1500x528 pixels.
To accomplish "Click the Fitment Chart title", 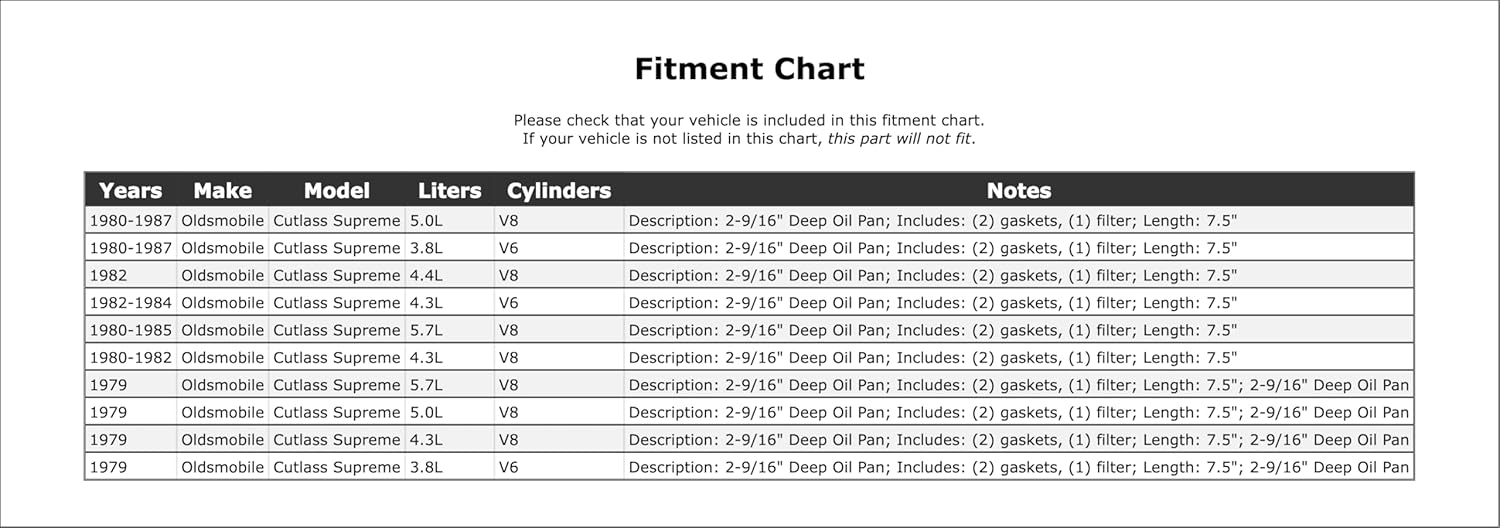I will click(x=749, y=69).
